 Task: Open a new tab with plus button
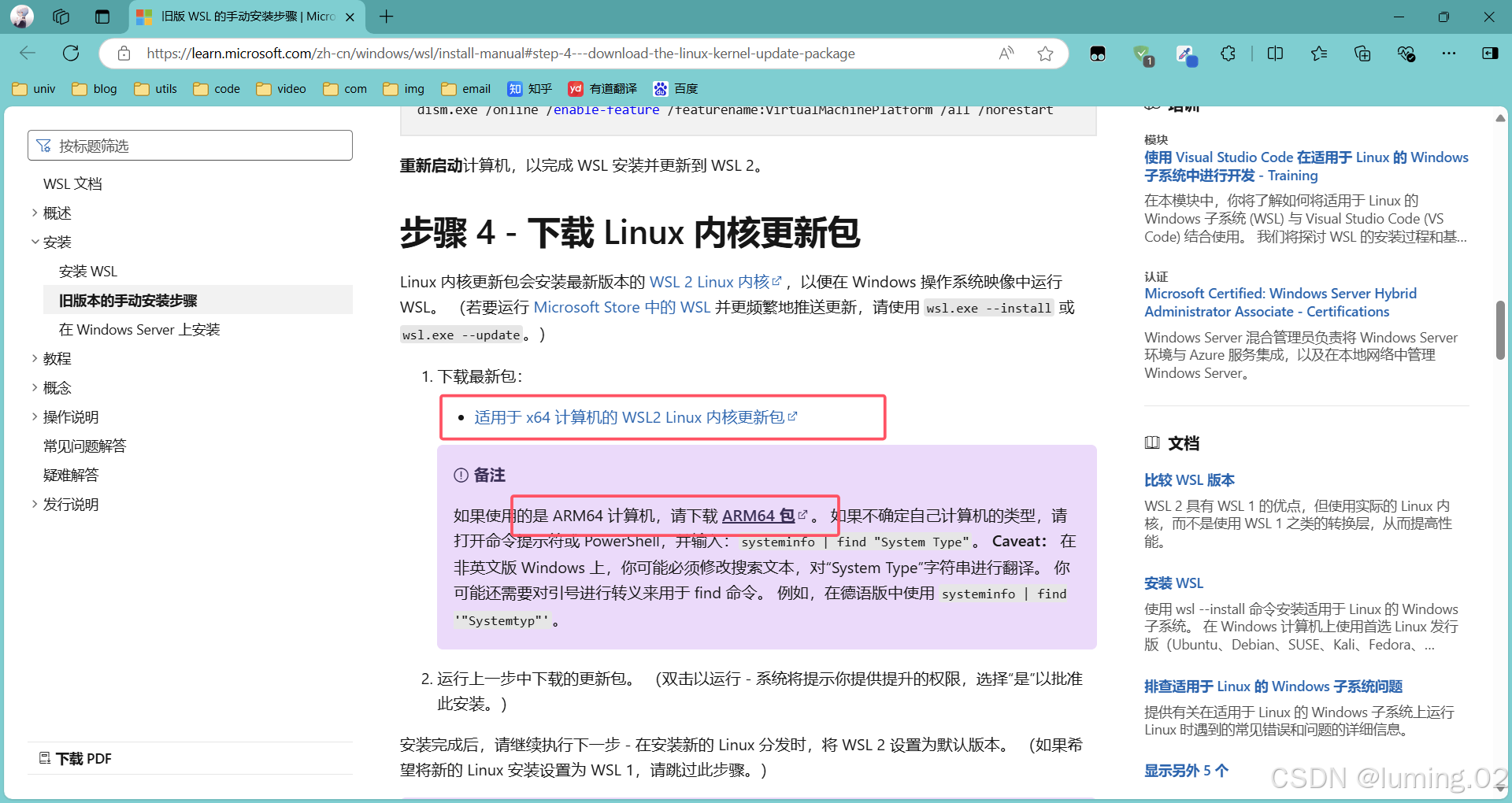386,17
